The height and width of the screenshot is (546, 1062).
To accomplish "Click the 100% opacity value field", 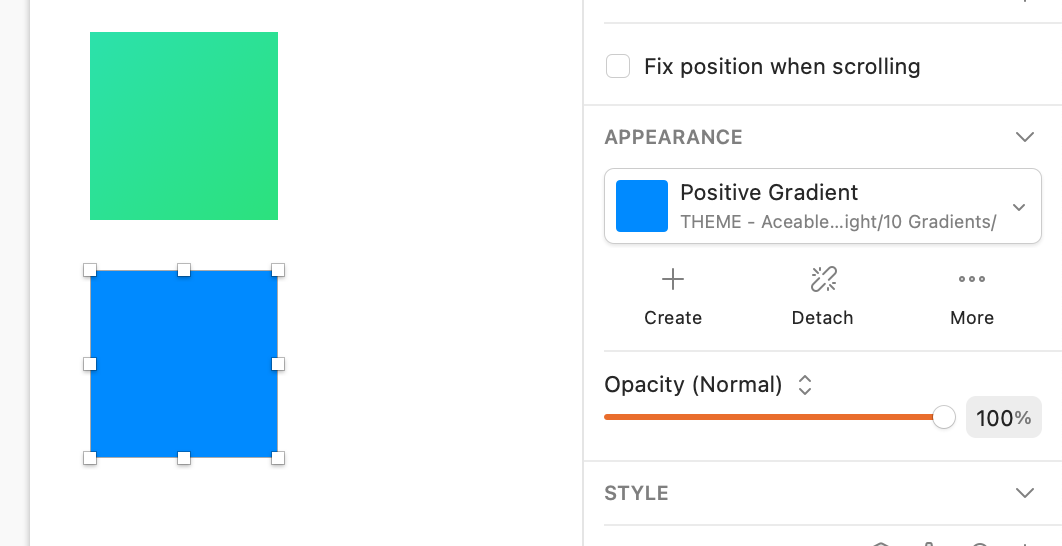I will pos(1003,418).
